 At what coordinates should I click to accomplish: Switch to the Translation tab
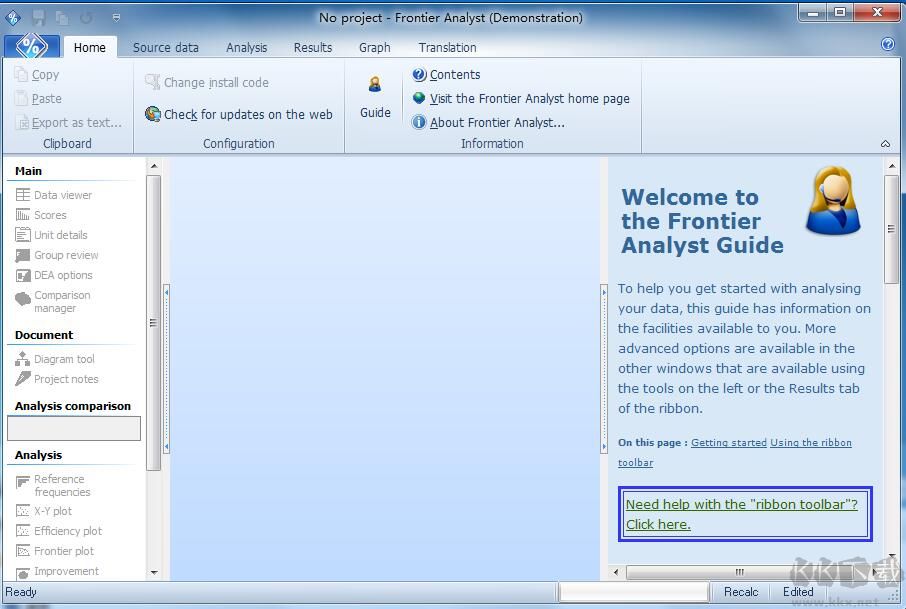pos(447,47)
